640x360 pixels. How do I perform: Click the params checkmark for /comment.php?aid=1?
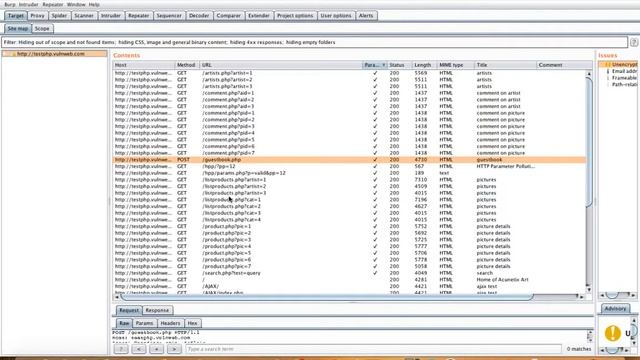click(375, 93)
